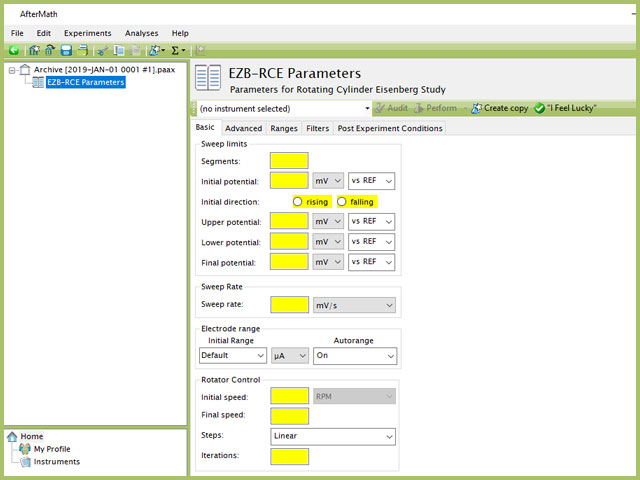Click the Create copy flask icon
The width and height of the screenshot is (640, 480).
click(476, 108)
